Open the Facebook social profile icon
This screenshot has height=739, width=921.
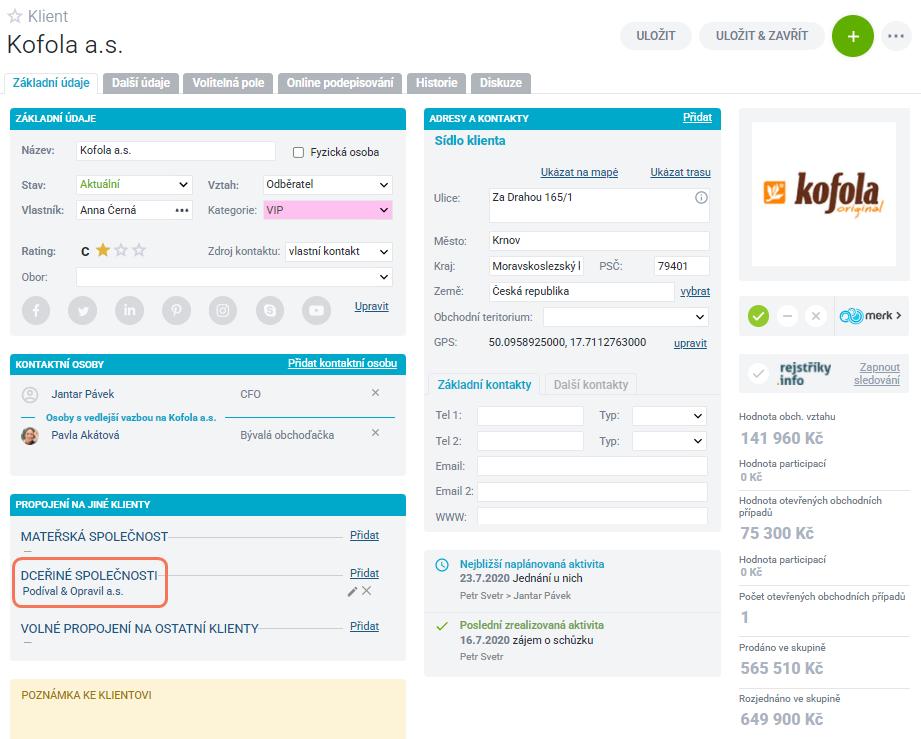pyautogui.click(x=36, y=310)
